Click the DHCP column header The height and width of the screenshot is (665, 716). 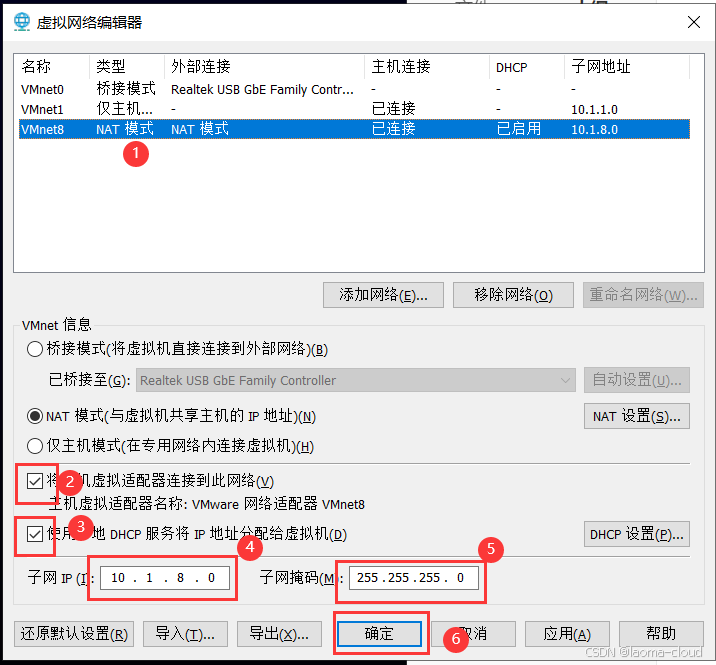coord(527,67)
